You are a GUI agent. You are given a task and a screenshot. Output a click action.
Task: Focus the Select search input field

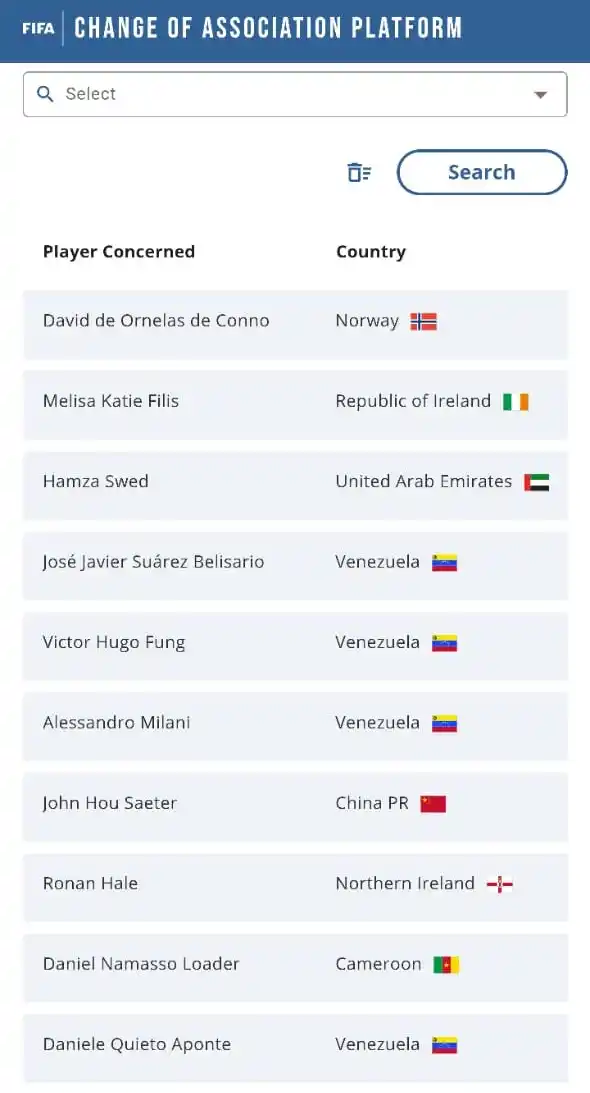tap(295, 94)
